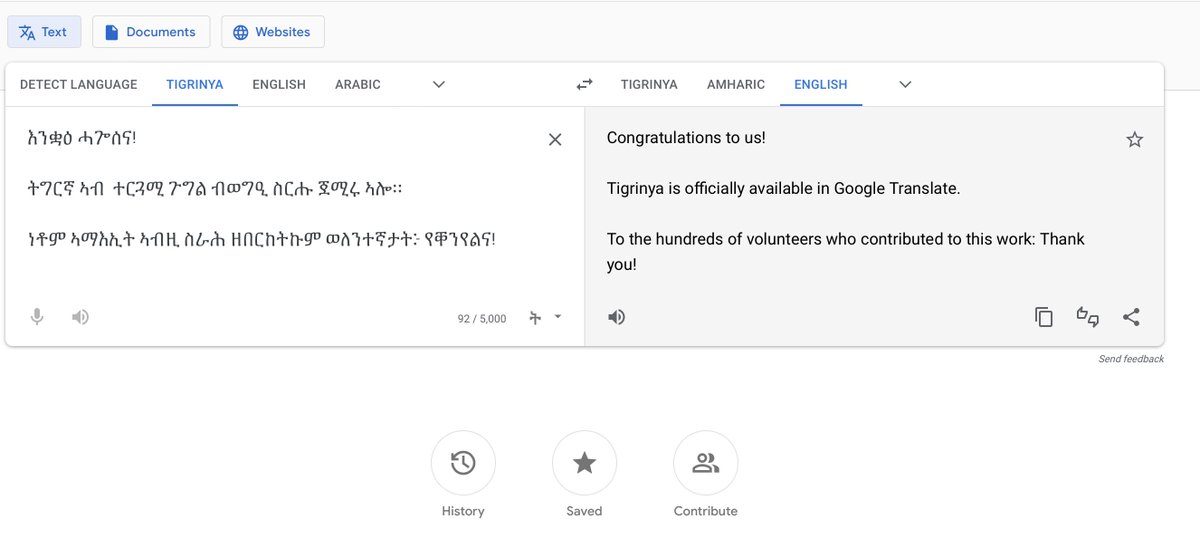This screenshot has height=548, width=1200.
Task: Listen to the translated text speaker
Action: coord(617,317)
